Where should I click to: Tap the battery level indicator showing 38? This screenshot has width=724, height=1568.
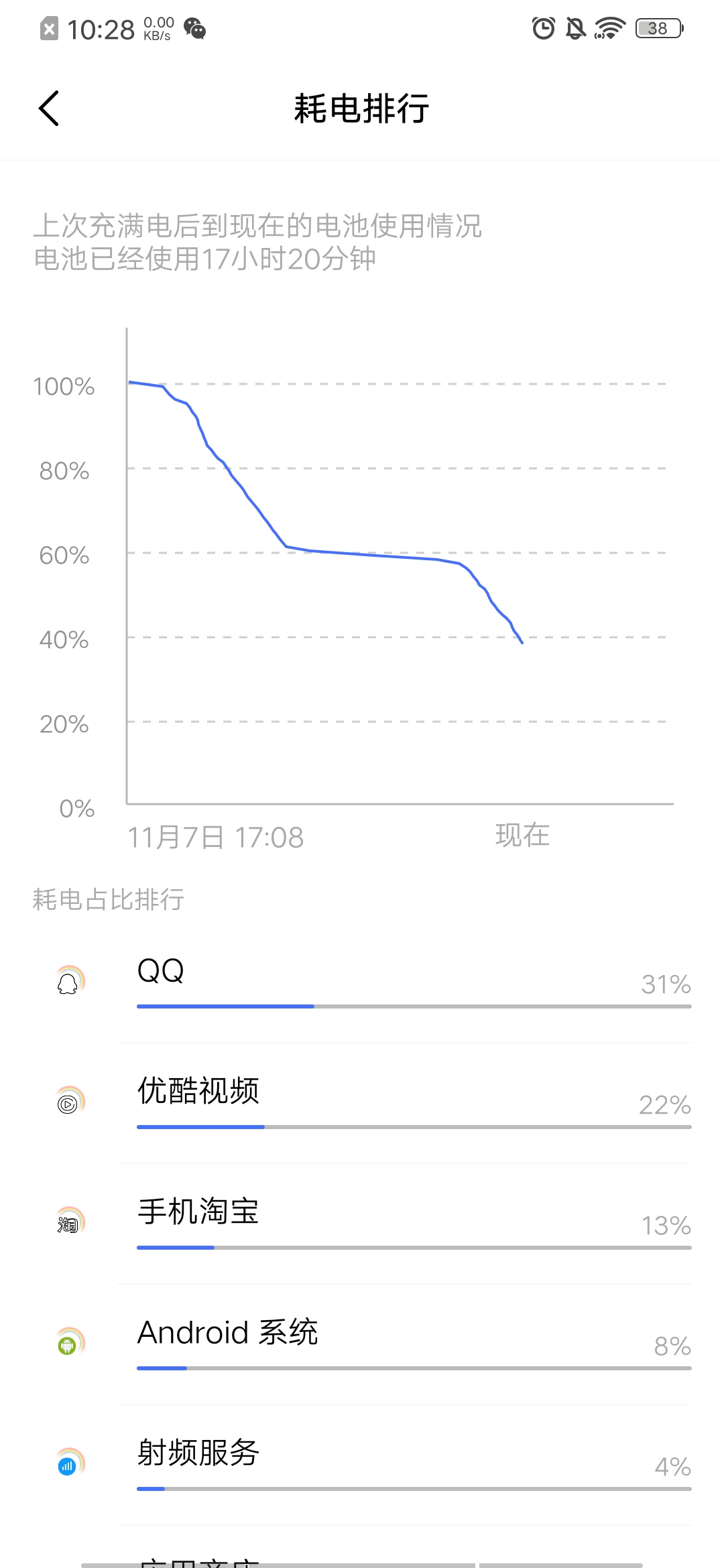pos(659,29)
